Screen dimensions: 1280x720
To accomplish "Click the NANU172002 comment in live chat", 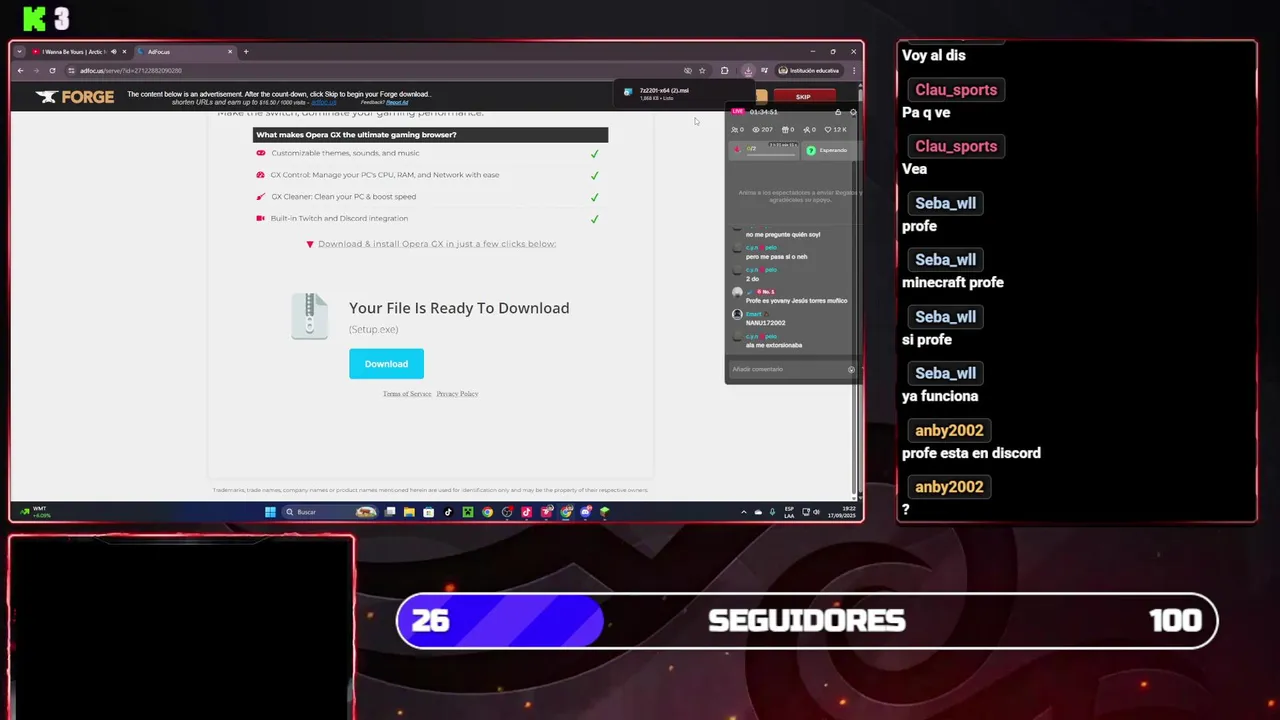I will tap(766, 323).
